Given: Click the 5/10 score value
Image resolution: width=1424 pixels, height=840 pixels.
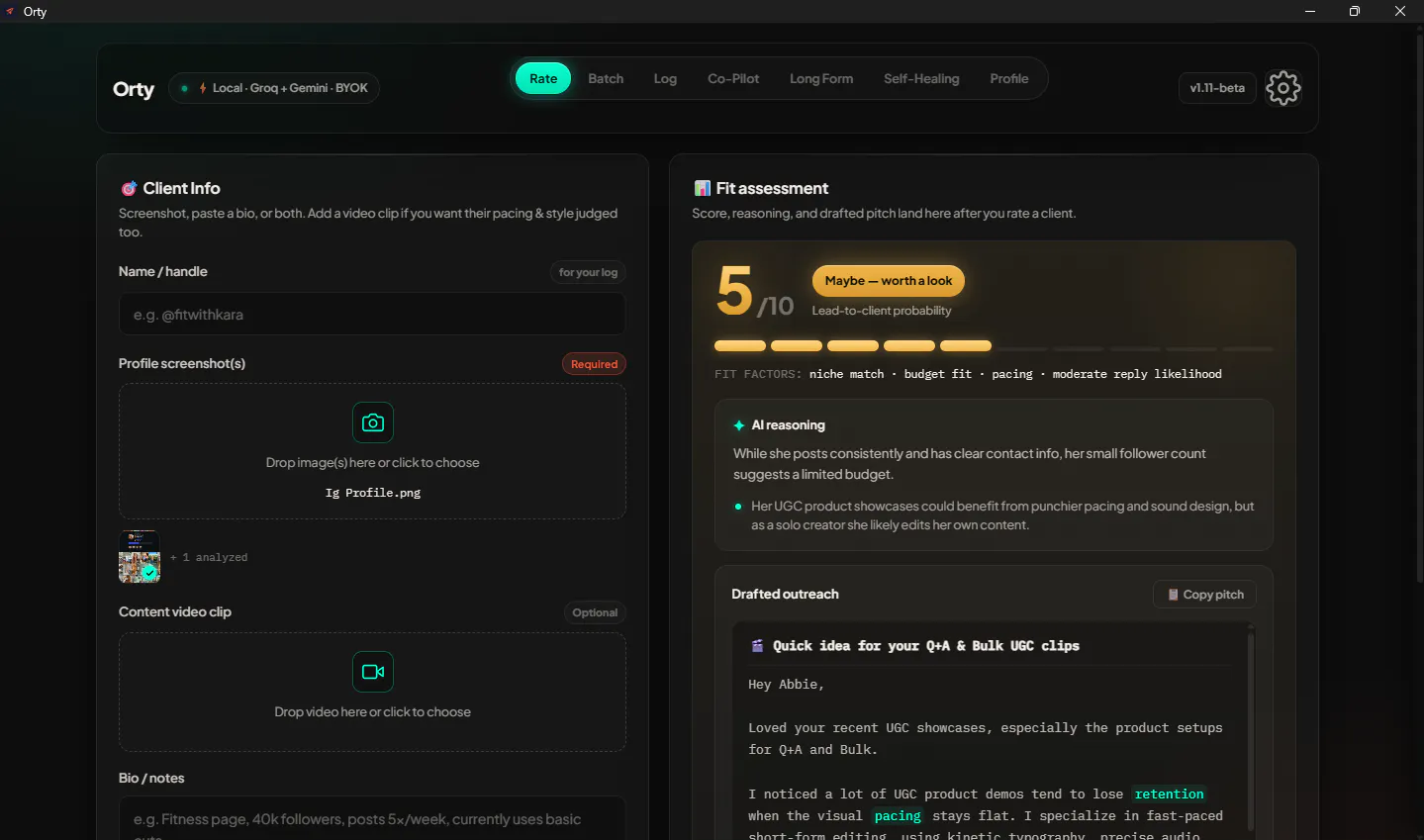Looking at the screenshot, I should click(x=754, y=292).
